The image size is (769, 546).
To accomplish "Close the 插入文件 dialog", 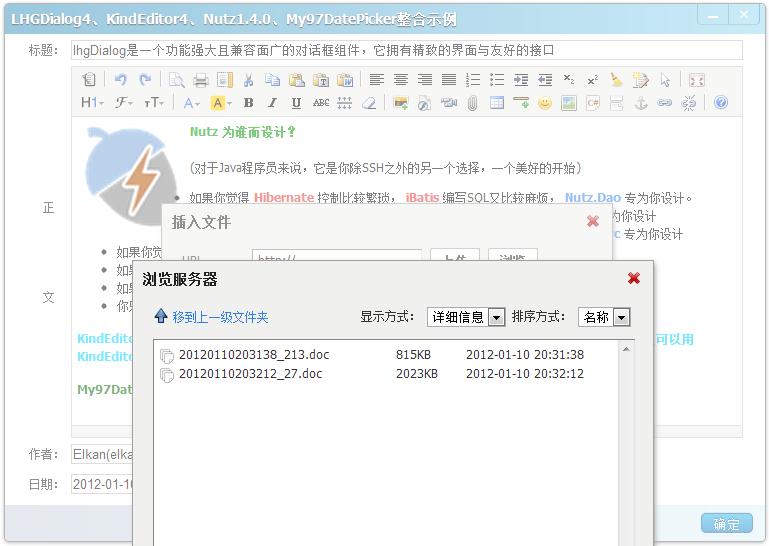I will coord(593,221).
